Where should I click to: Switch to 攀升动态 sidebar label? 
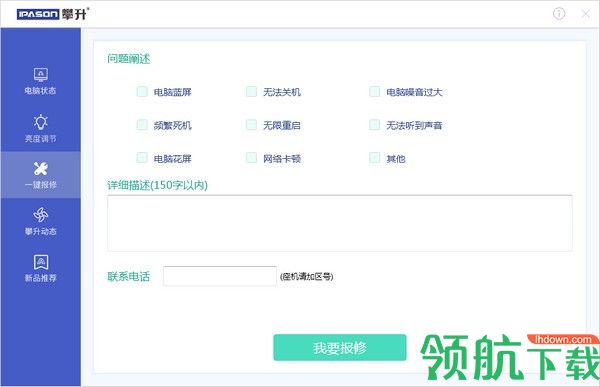point(41,231)
